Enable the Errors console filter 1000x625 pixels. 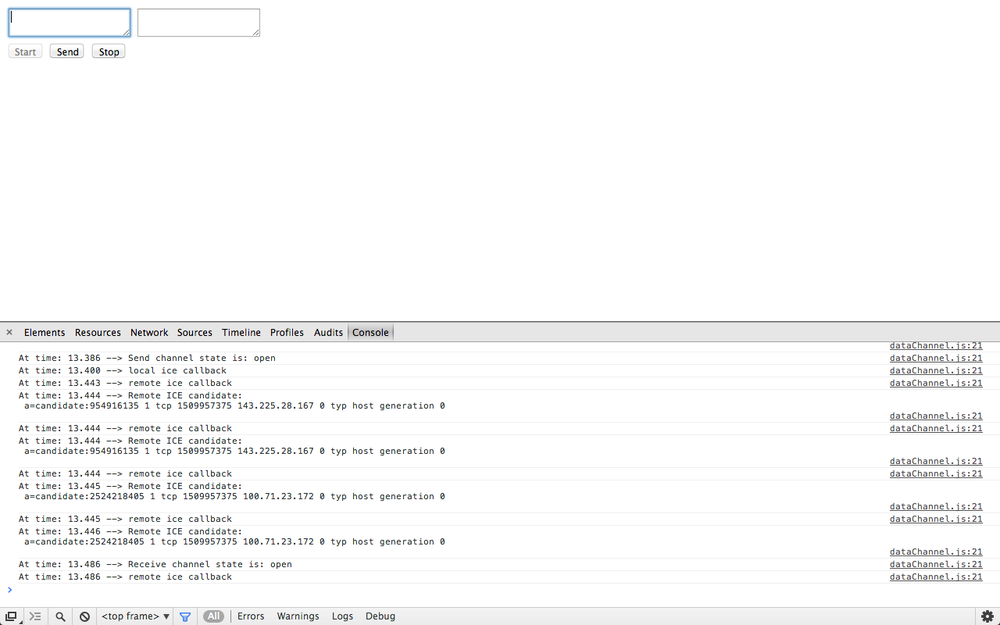pyautogui.click(x=250, y=616)
